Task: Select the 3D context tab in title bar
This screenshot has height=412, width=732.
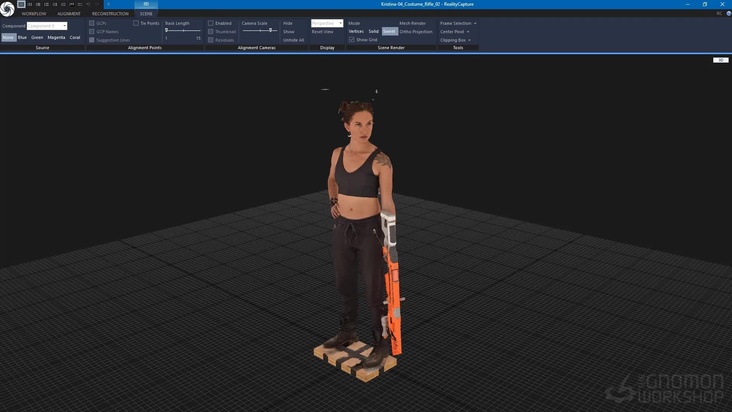Action: click(146, 4)
